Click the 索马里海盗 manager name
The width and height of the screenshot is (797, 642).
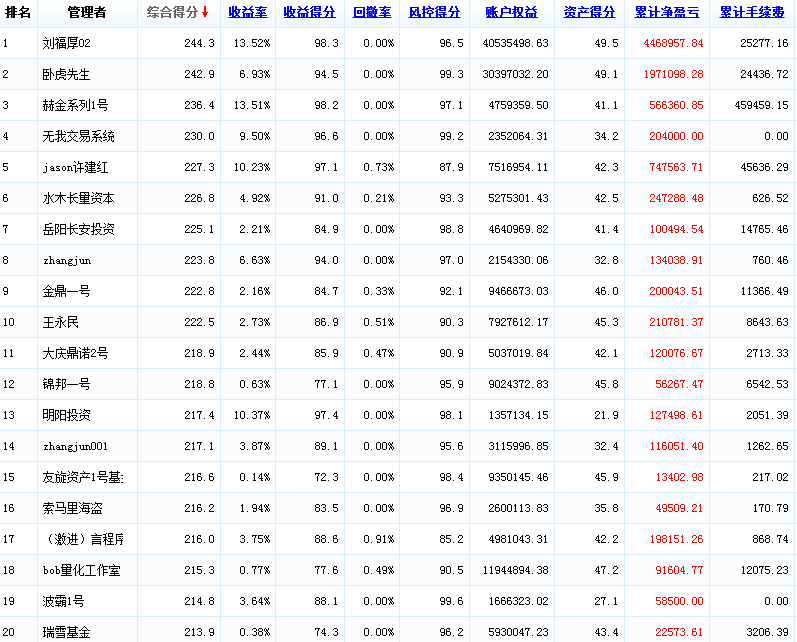(72, 509)
